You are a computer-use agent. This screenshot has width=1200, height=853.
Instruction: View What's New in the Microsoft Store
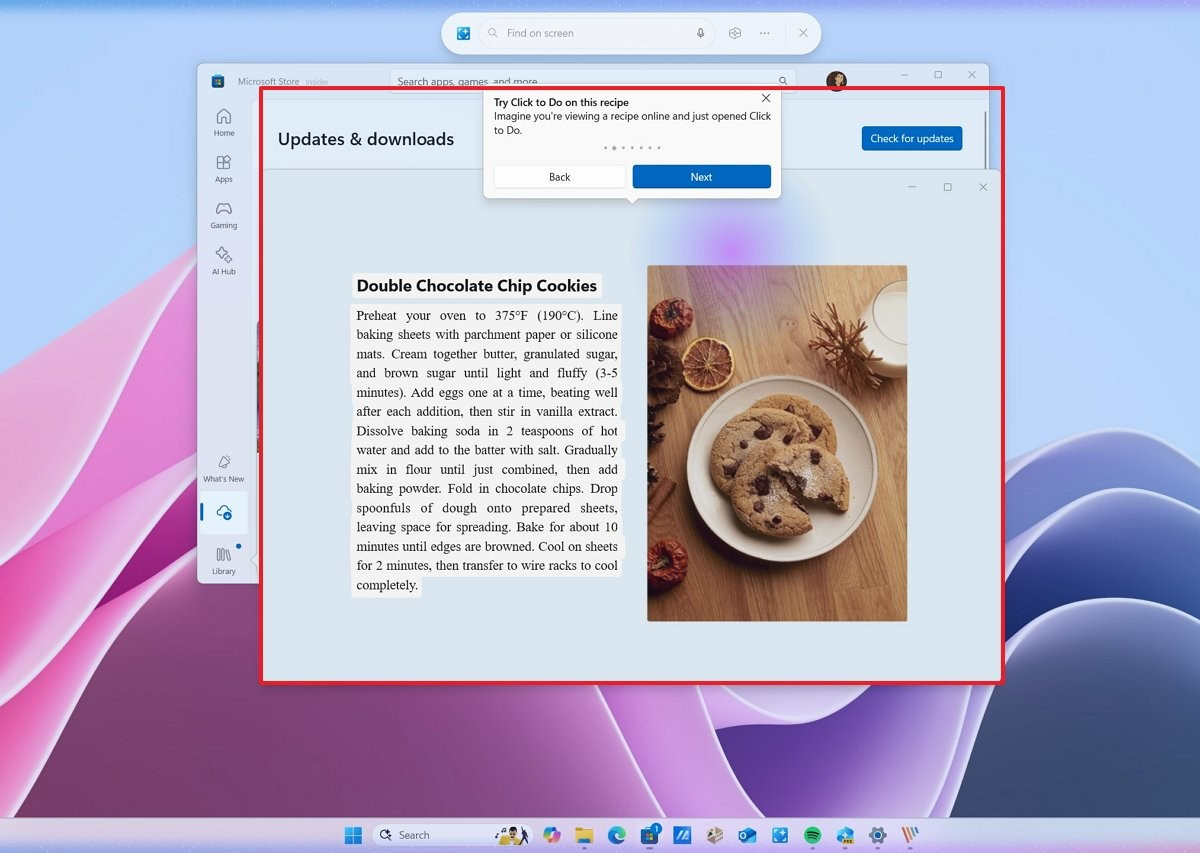point(223,469)
